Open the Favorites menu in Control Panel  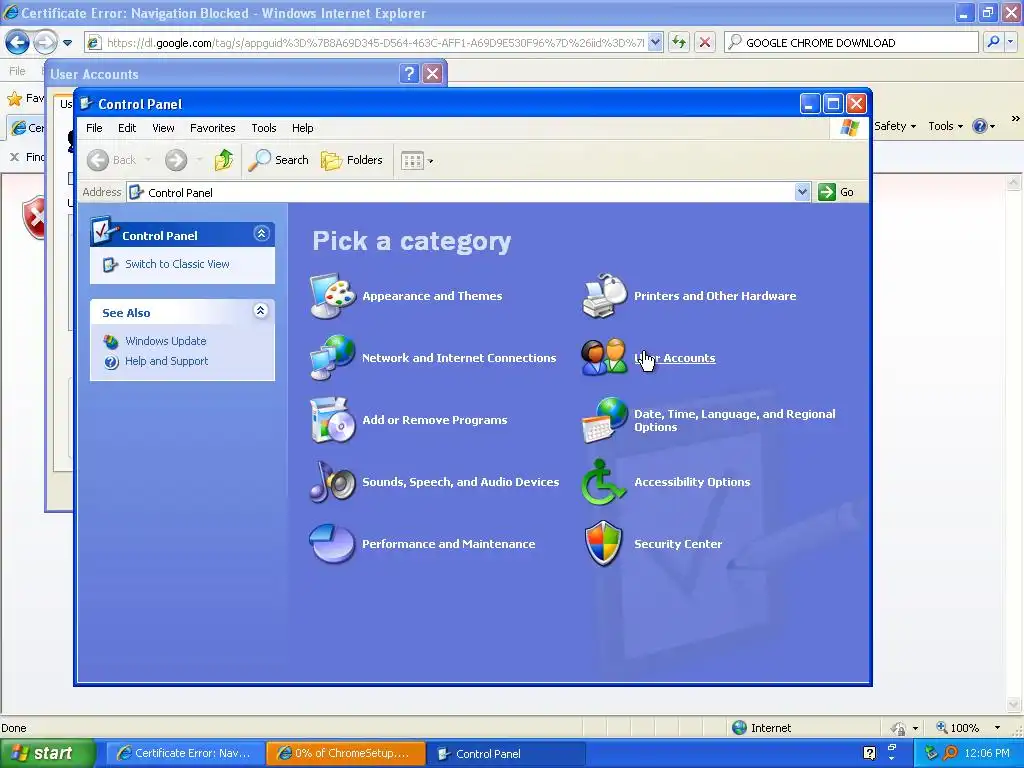[212, 128]
